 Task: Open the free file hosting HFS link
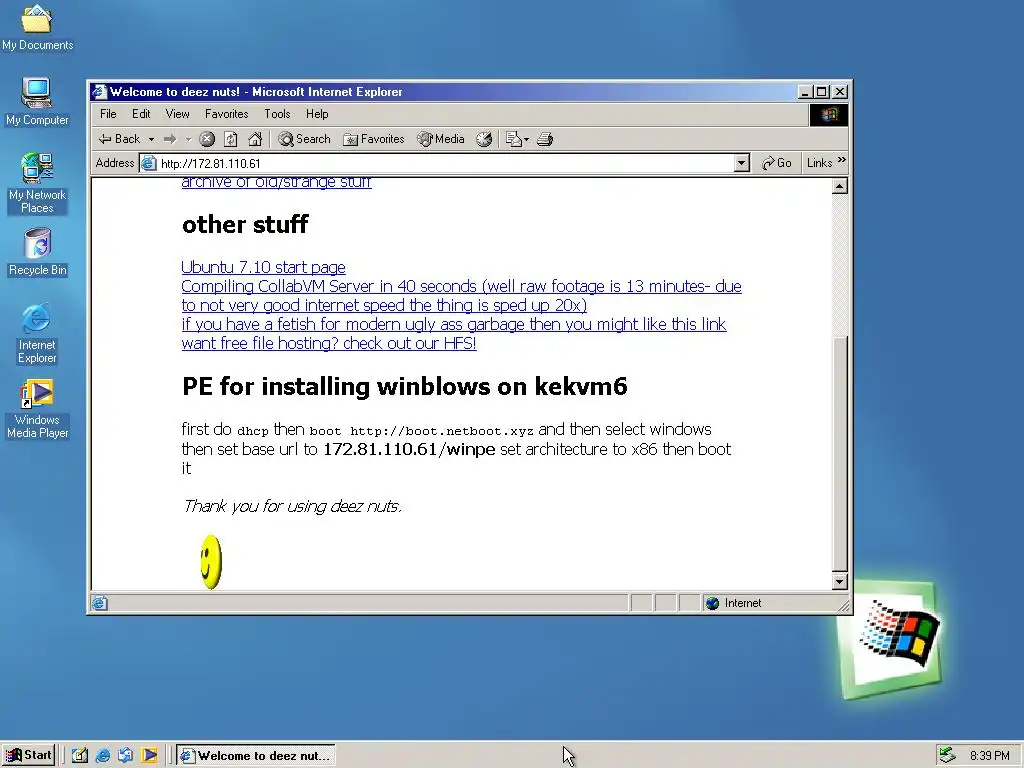click(x=329, y=344)
